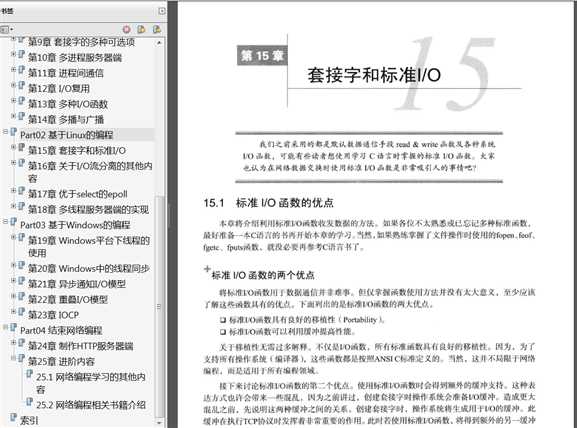Open the bookmarks panel options dropdown
The image size is (577, 428).
[7, 29]
